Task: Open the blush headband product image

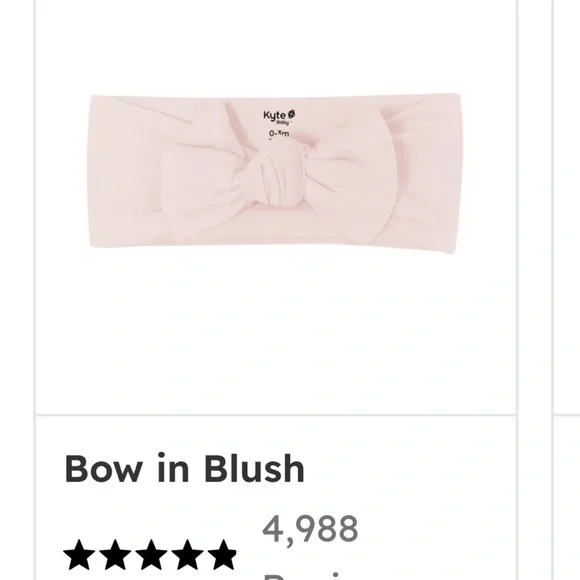Action: (x=275, y=173)
